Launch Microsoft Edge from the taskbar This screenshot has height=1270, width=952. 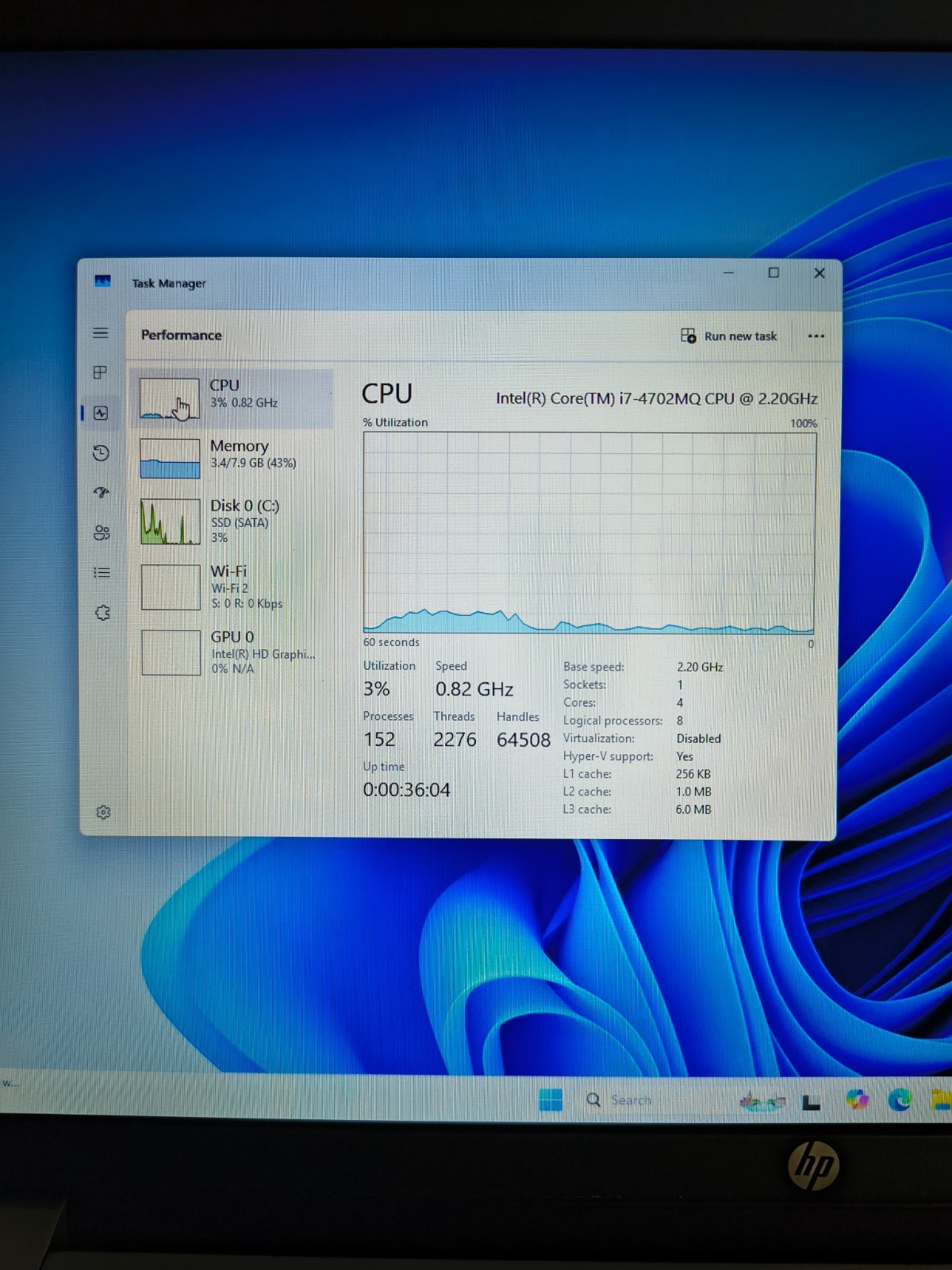900,1100
